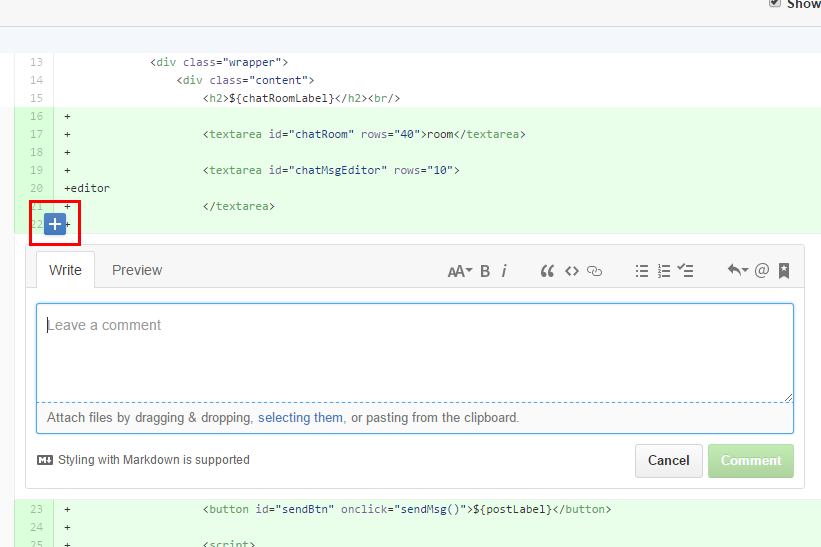
Task: Insert a numbered list
Action: [664, 271]
